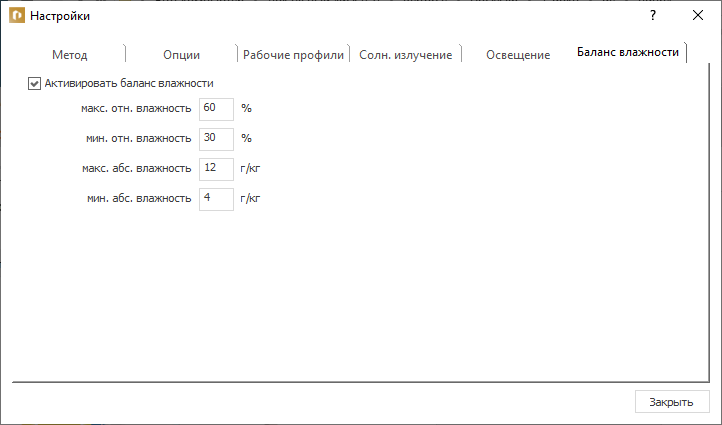Click the макс. абс. влажность label
Image resolution: width=722 pixels, height=425 pixels.
point(136,169)
